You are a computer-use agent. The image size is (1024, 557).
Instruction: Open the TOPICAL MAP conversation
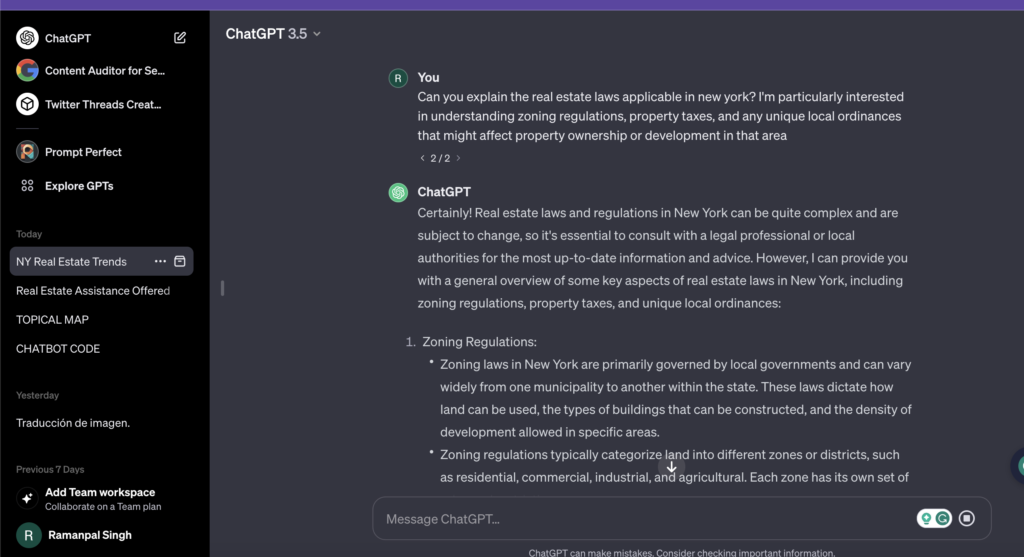pyautogui.click(x=52, y=320)
